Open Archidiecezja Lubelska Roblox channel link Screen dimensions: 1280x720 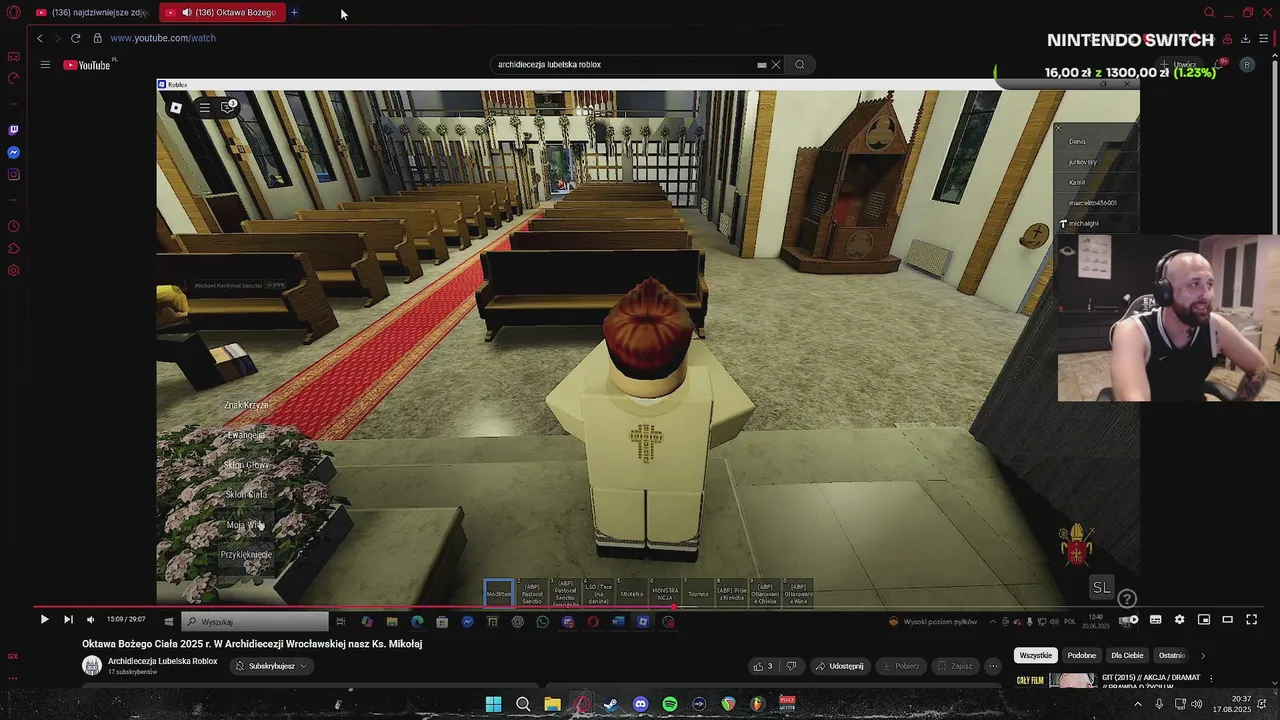(x=163, y=661)
